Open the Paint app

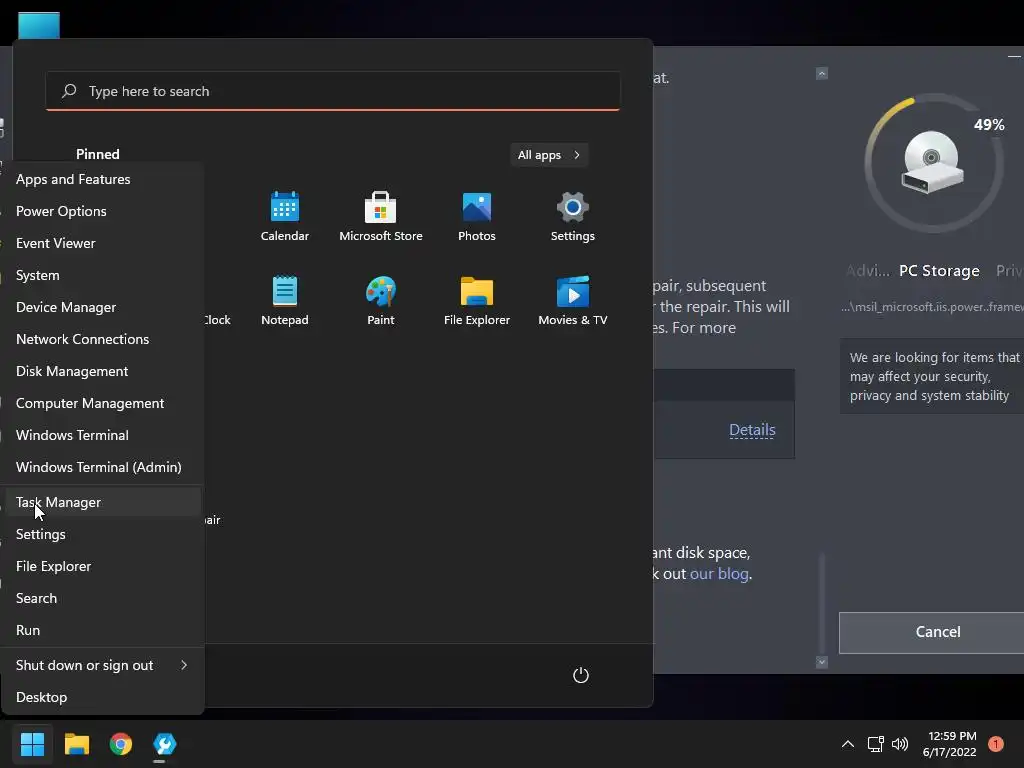[380, 300]
